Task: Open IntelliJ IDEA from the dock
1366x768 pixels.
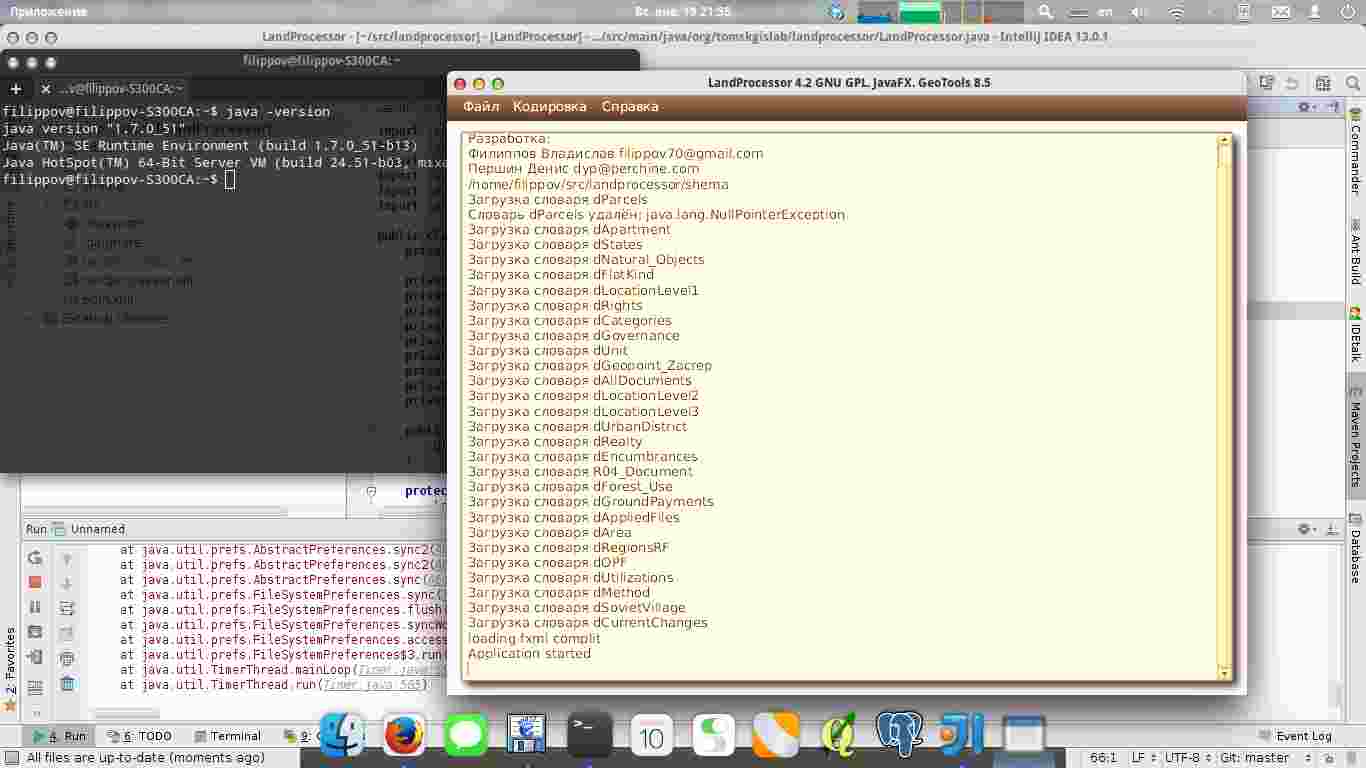Action: [961, 736]
